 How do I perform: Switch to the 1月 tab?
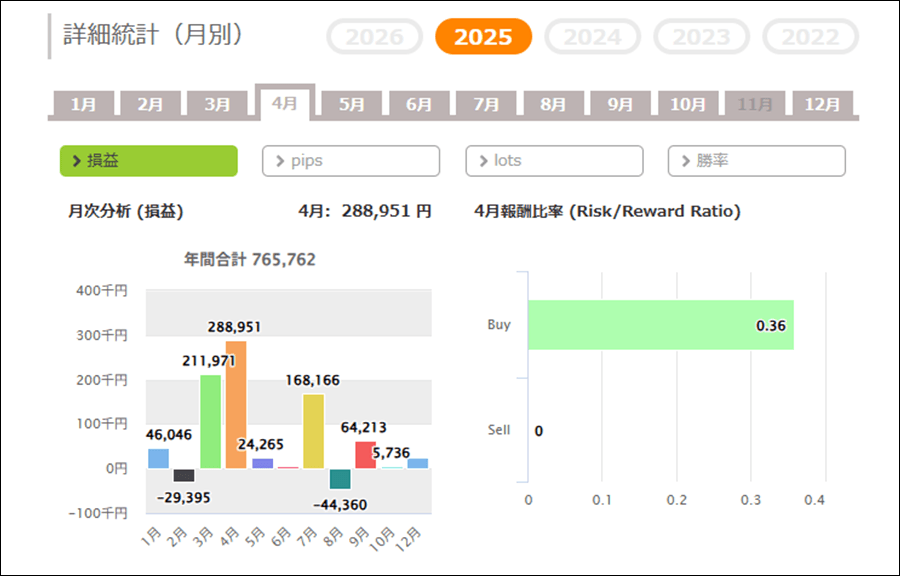coord(83,104)
